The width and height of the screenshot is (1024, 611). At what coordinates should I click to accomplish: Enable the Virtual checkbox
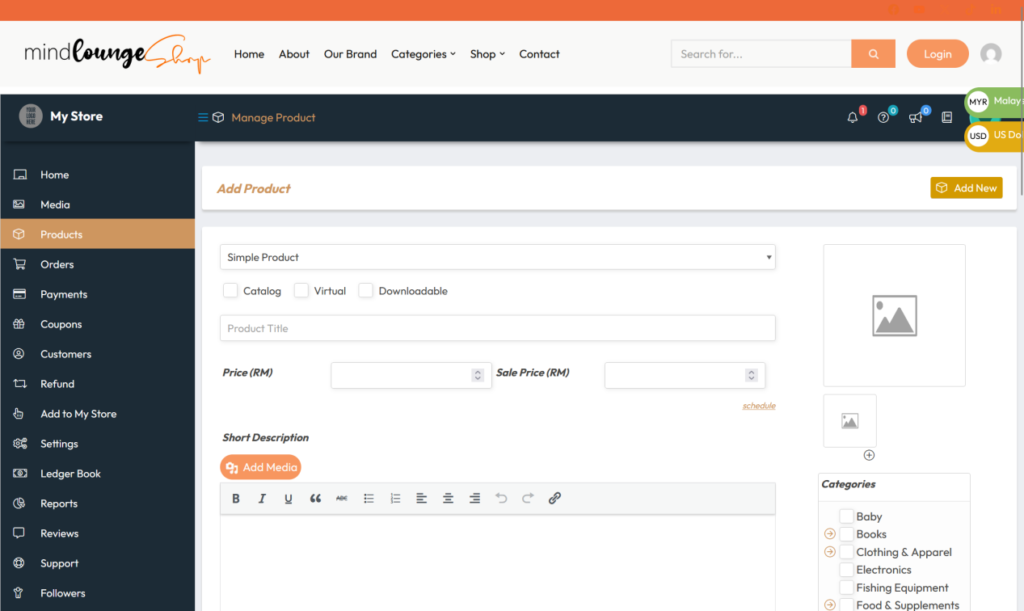(301, 291)
